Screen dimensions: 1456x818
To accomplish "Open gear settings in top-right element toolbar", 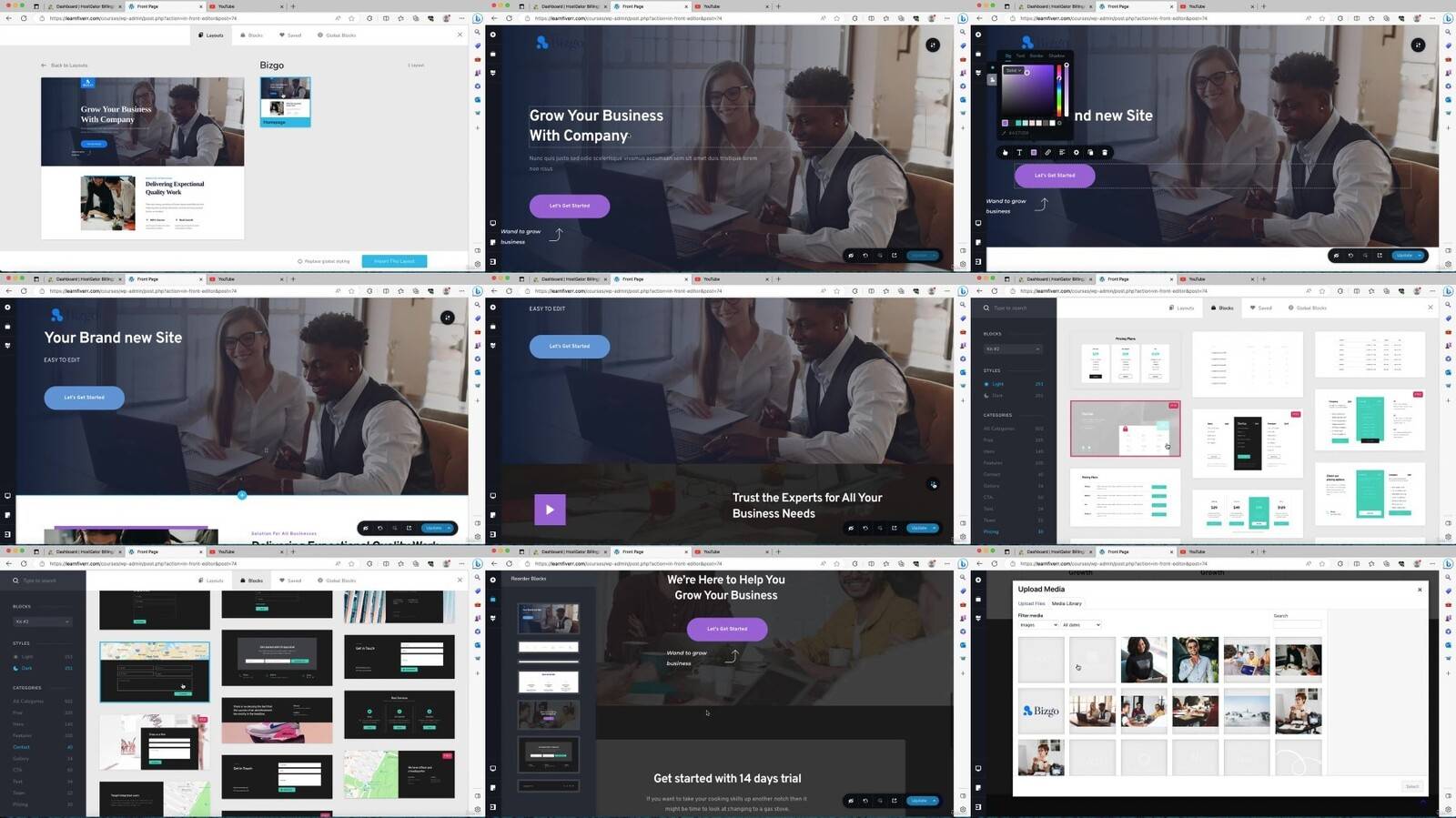I will click(x=1077, y=153).
